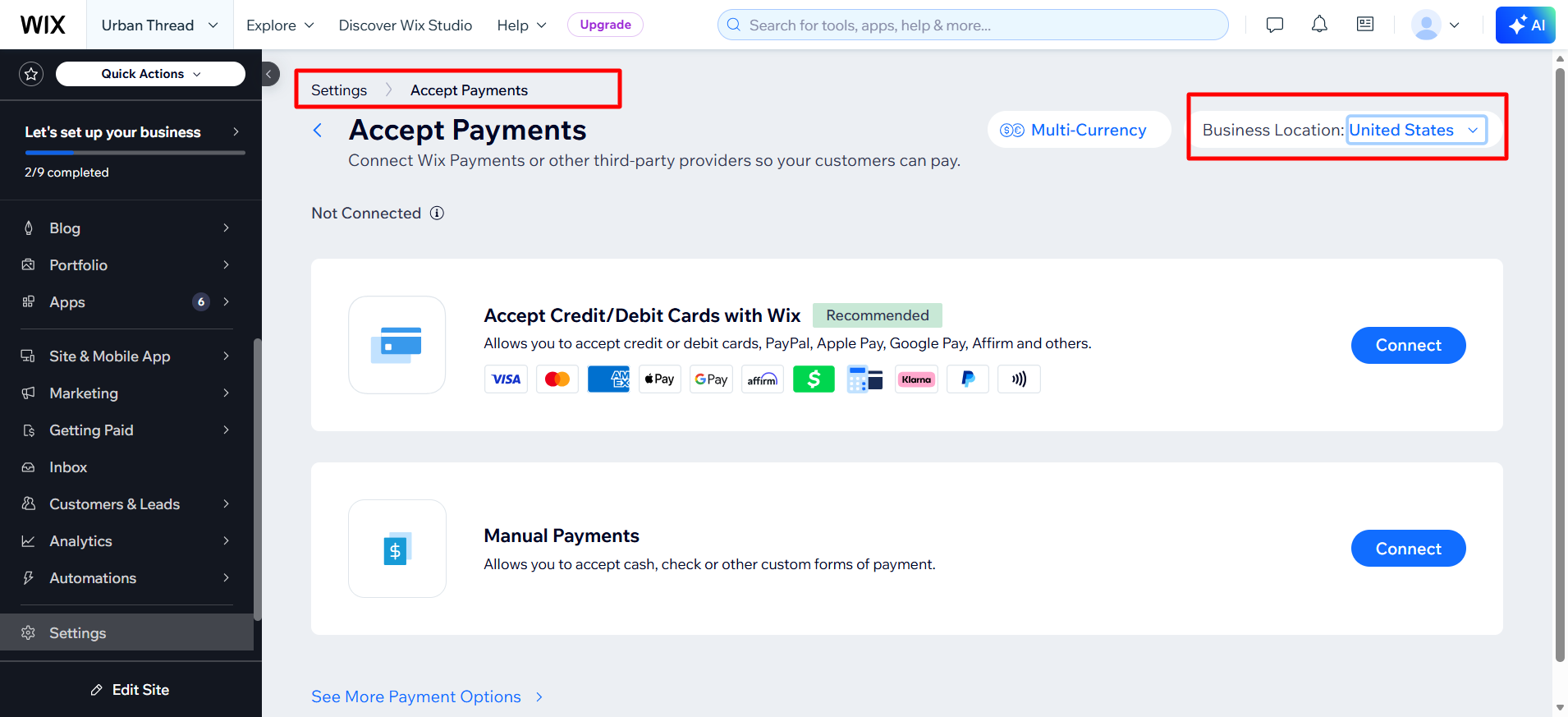
Task: Open the Urban Thread site dropdown
Action: click(160, 25)
